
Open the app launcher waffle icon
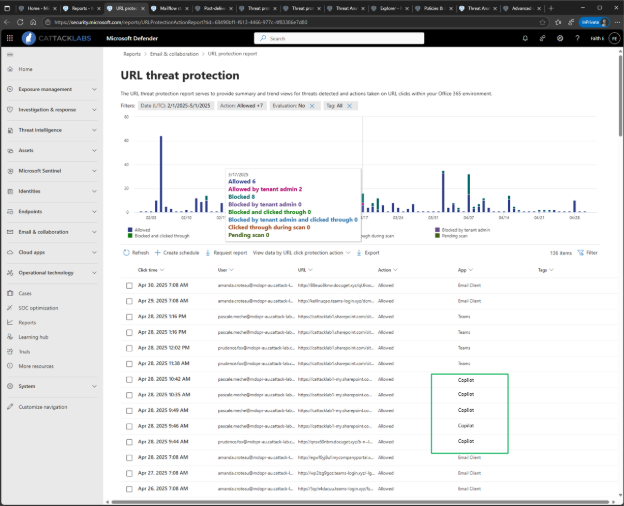pos(10,38)
